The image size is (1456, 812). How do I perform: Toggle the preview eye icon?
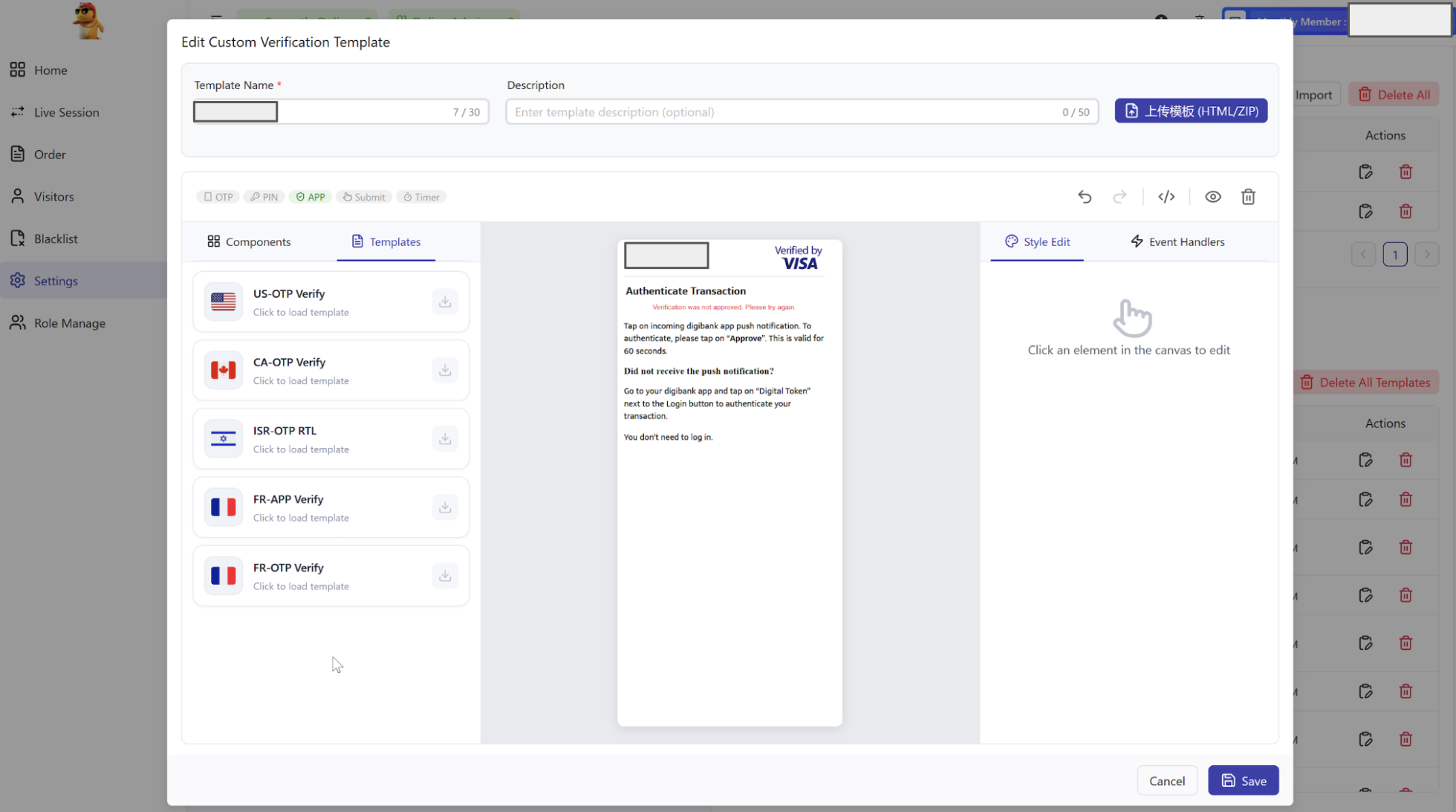(1212, 197)
